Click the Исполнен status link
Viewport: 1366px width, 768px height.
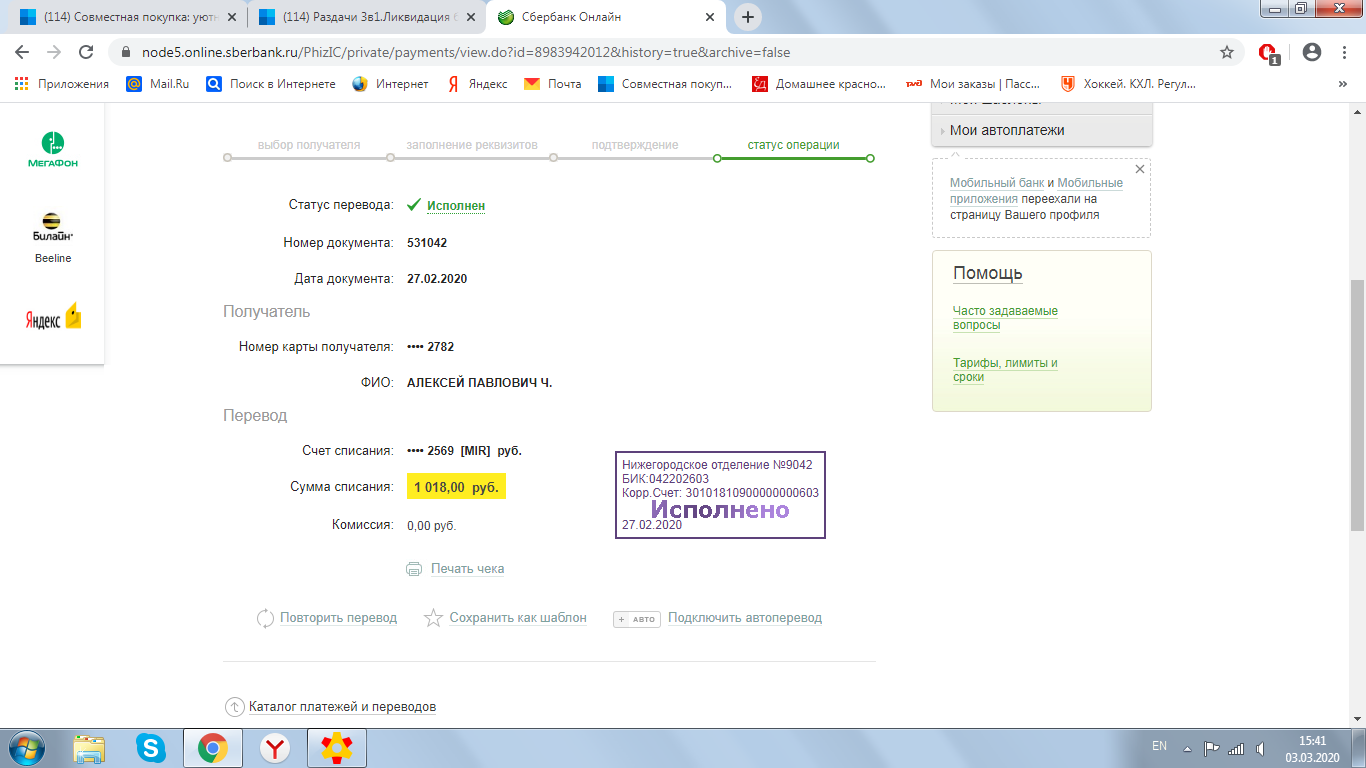pyautogui.click(x=456, y=206)
